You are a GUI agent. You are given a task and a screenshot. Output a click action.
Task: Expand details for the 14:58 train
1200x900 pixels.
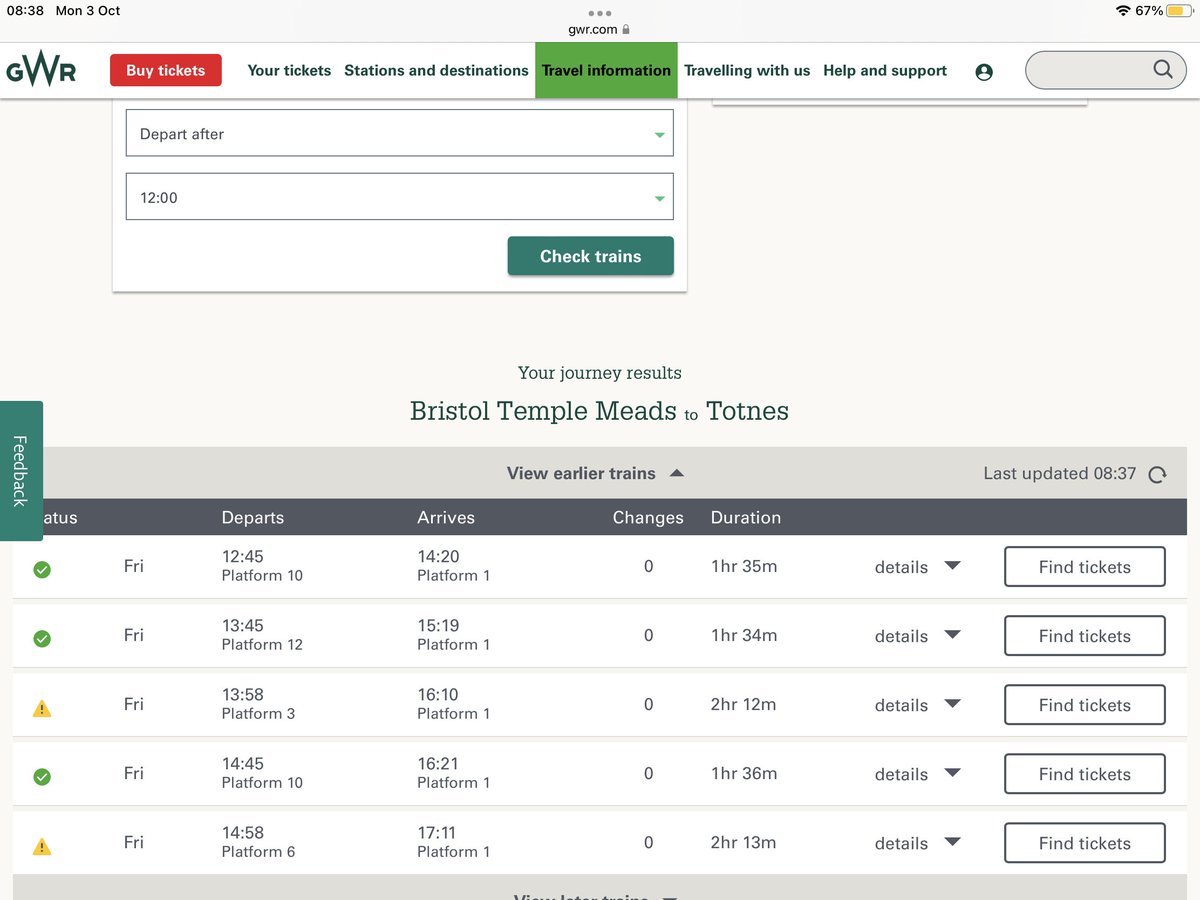pyautogui.click(x=917, y=843)
